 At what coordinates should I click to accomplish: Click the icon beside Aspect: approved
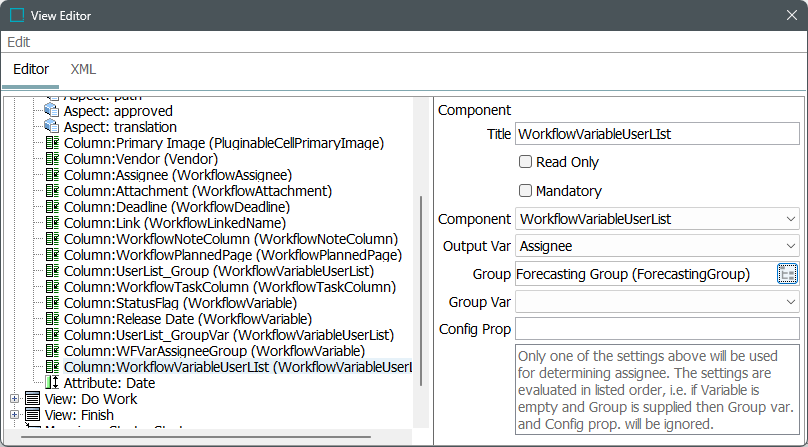[52, 111]
